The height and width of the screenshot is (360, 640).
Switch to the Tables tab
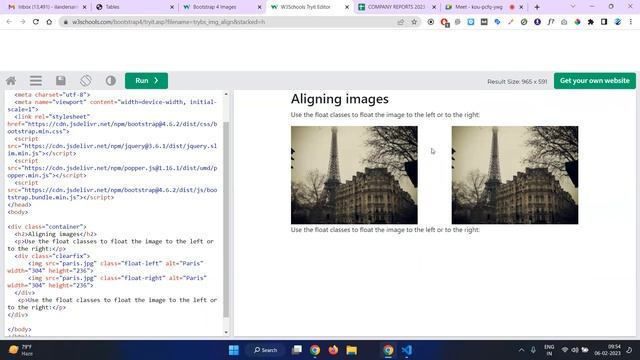[x=135, y=7]
